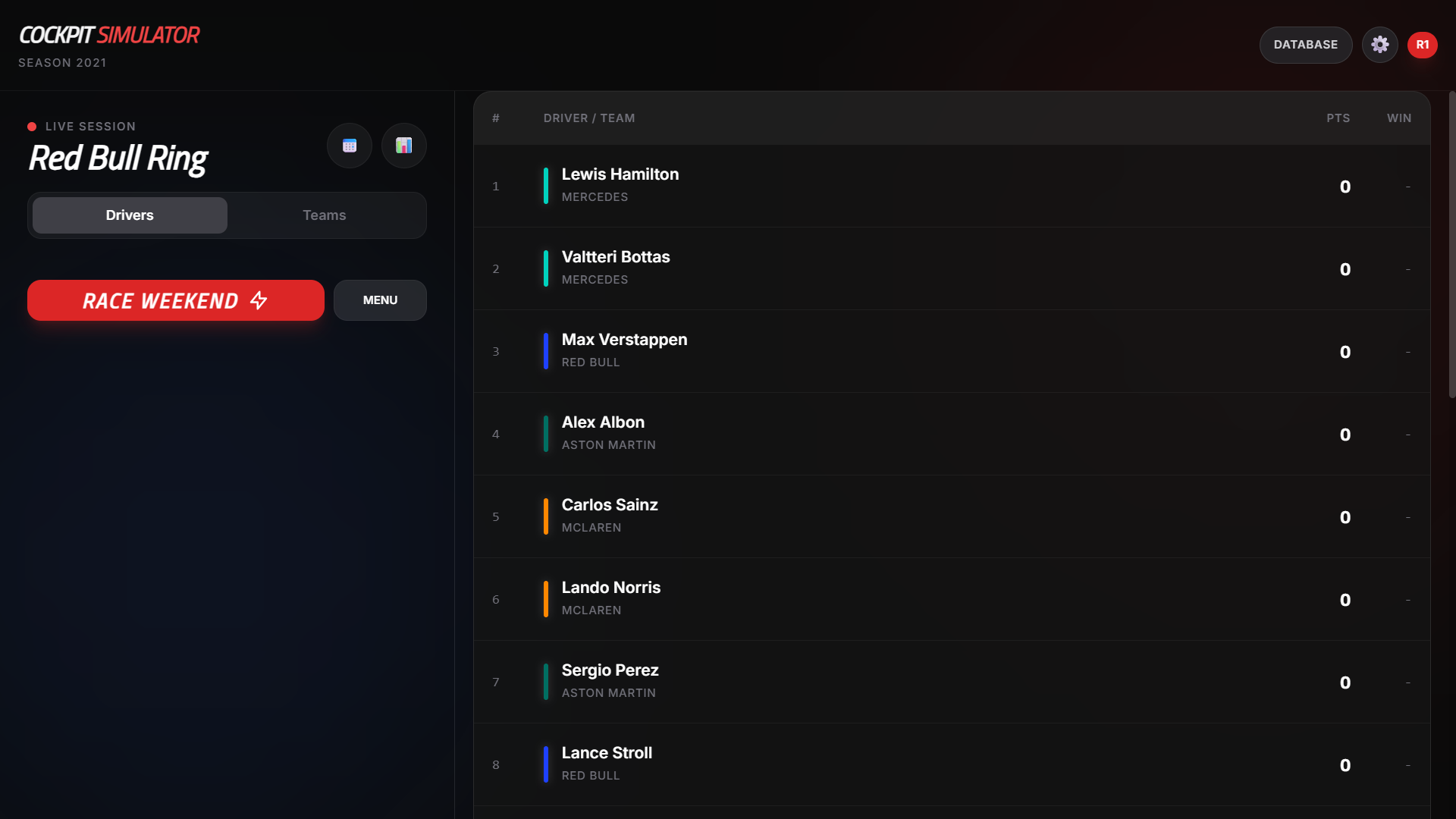1456x819 pixels.
Task: Click the R1 round badge
Action: (x=1423, y=45)
